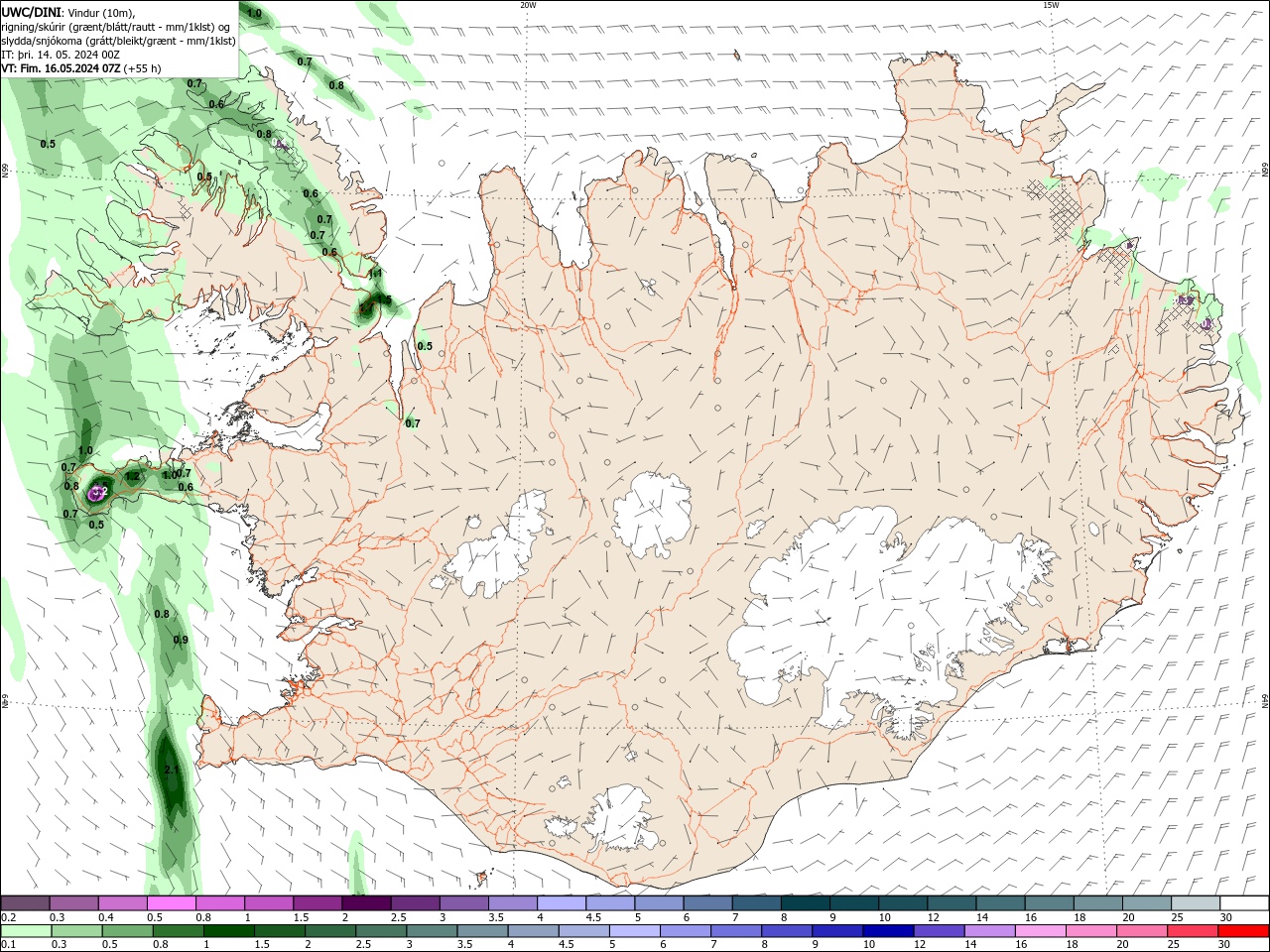
Task: Click the round white Hofsjökull glacier in central Iceland
Action: pyautogui.click(x=653, y=514)
